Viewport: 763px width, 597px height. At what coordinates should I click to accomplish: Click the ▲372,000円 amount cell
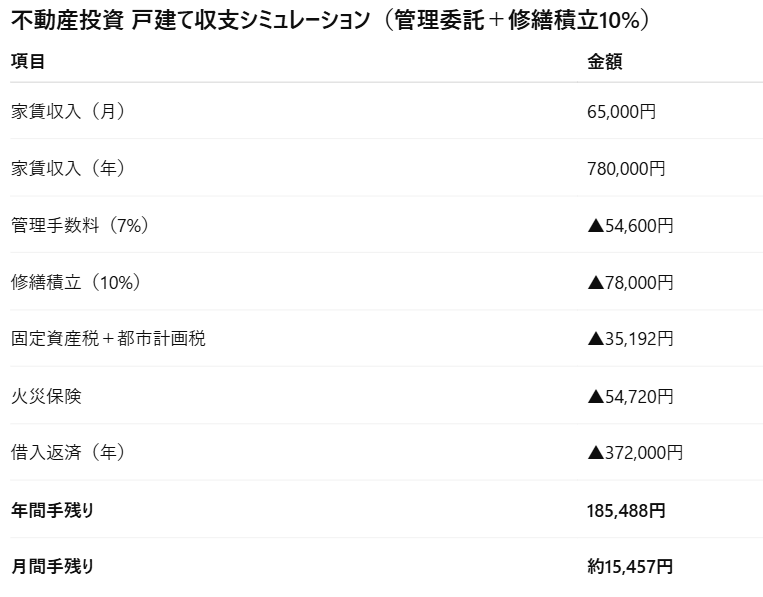click(635, 454)
